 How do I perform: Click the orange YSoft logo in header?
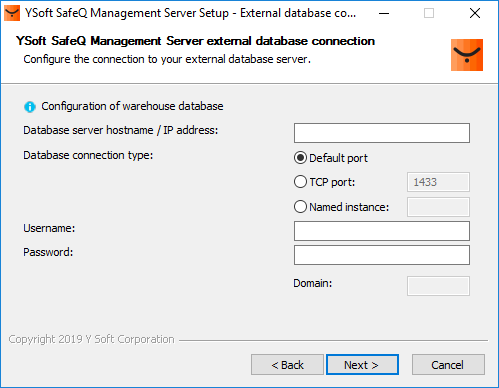(x=467, y=55)
